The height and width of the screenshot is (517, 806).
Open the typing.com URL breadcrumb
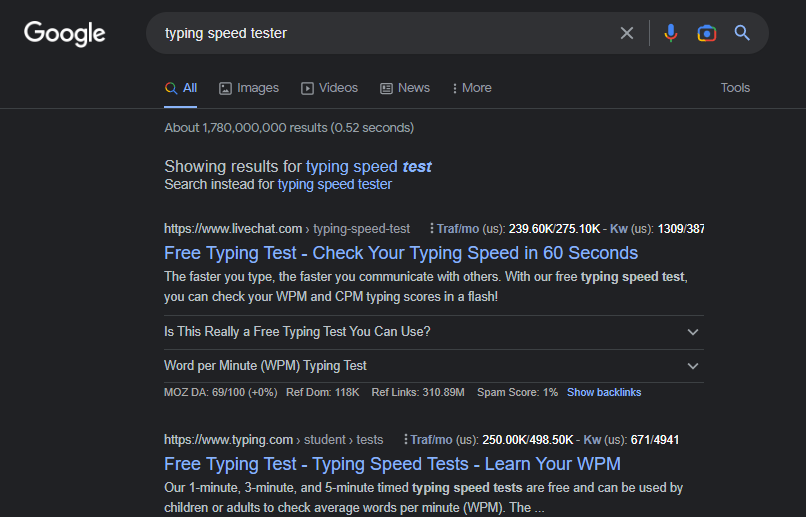(x=273, y=440)
